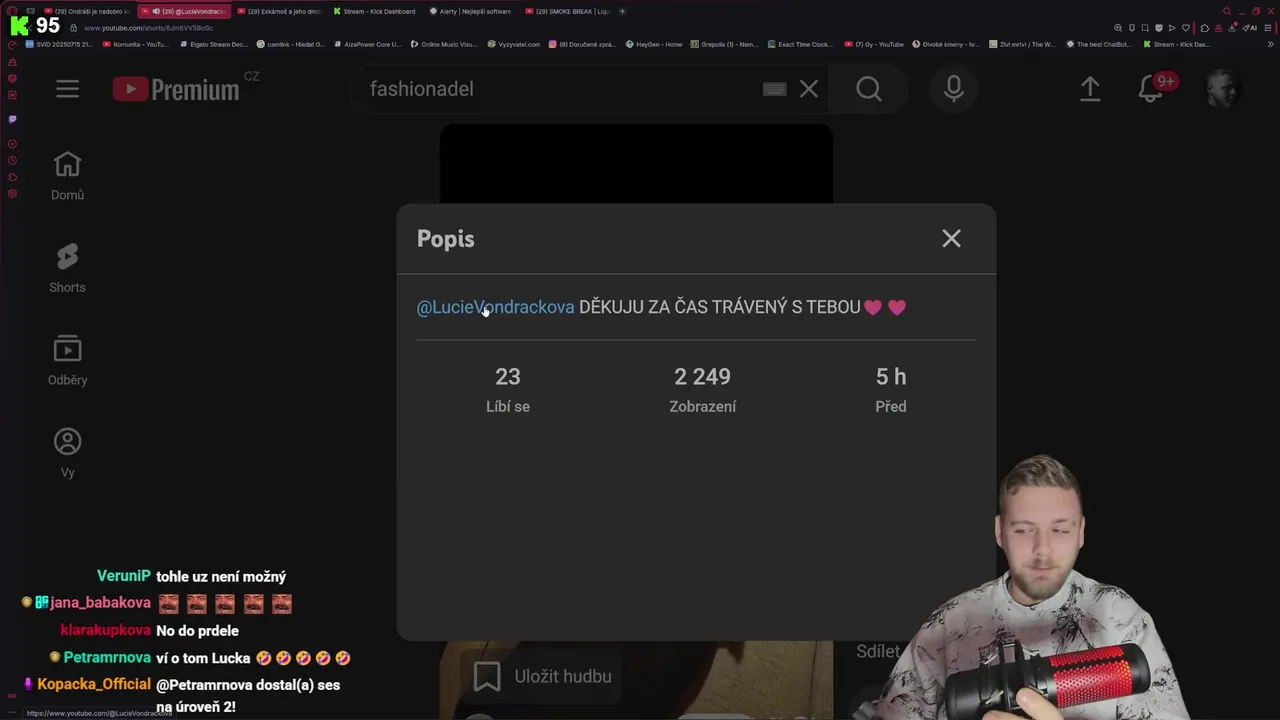This screenshot has height=720, width=1280.
Task: Click Uložit hudbu save music button
Action: point(543,677)
